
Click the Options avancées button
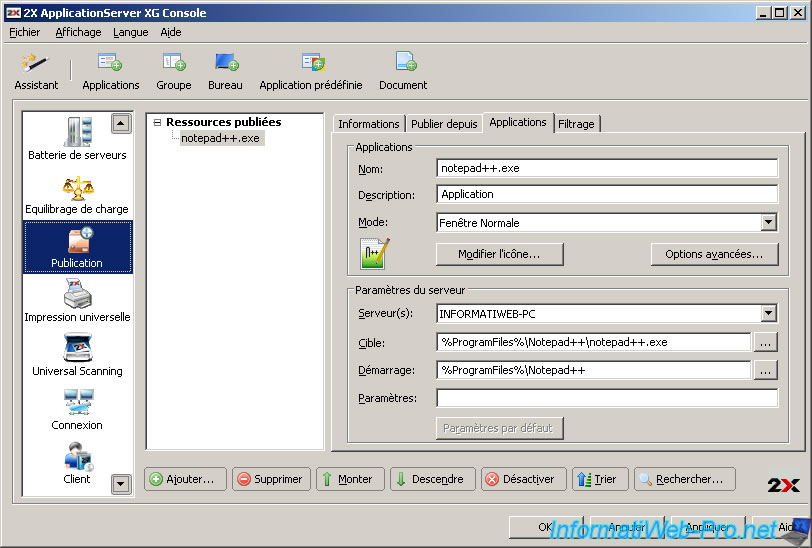[x=714, y=254]
